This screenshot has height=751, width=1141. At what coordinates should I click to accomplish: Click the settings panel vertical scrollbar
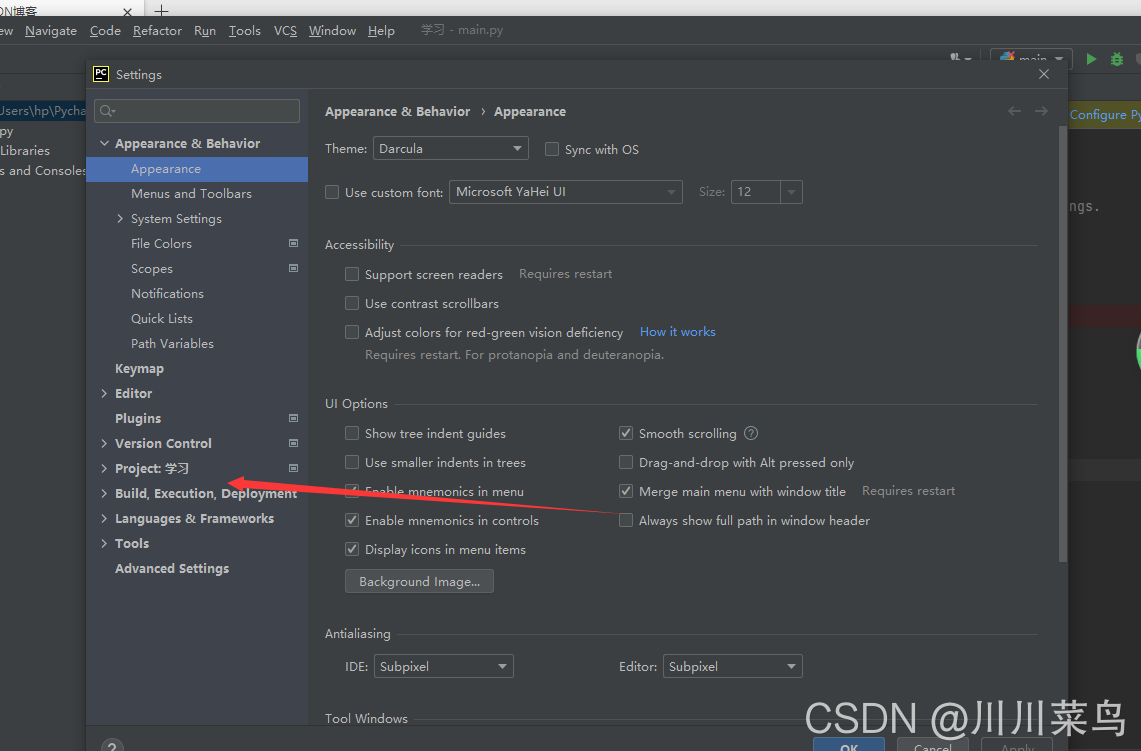1062,343
